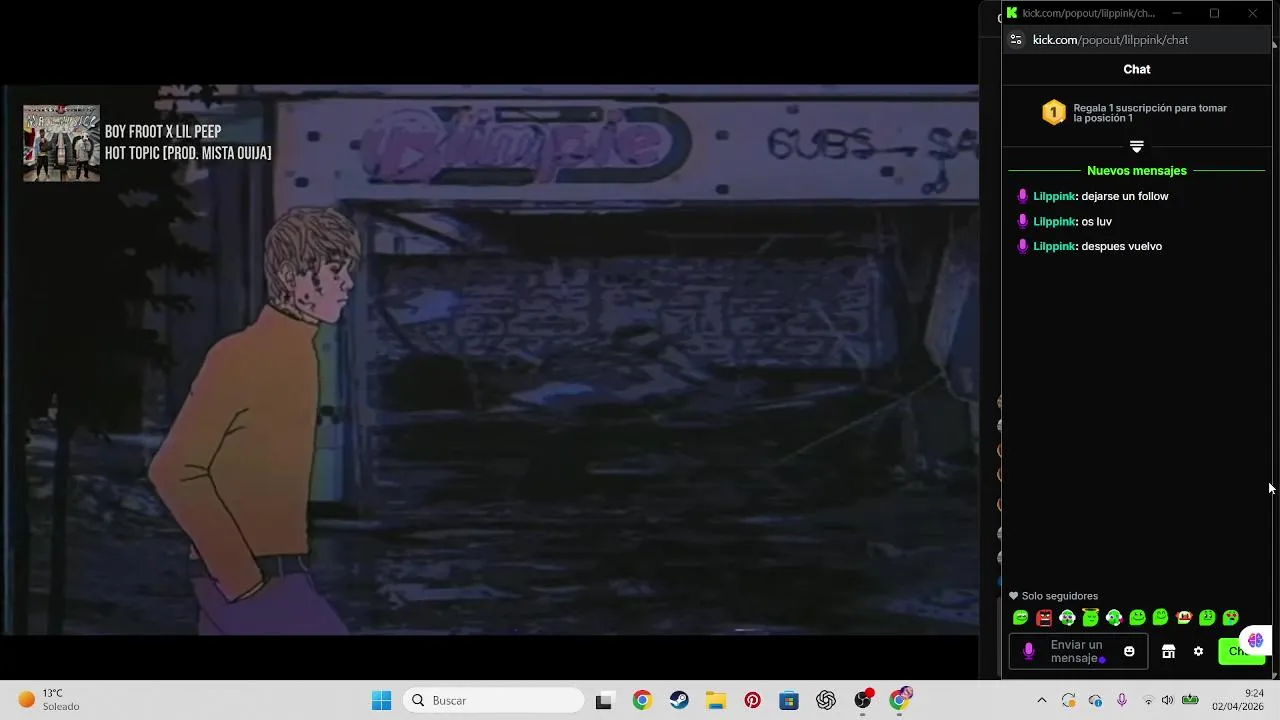The width and height of the screenshot is (1280, 720).
Task: Click the Windows Start button
Action: coord(382,700)
